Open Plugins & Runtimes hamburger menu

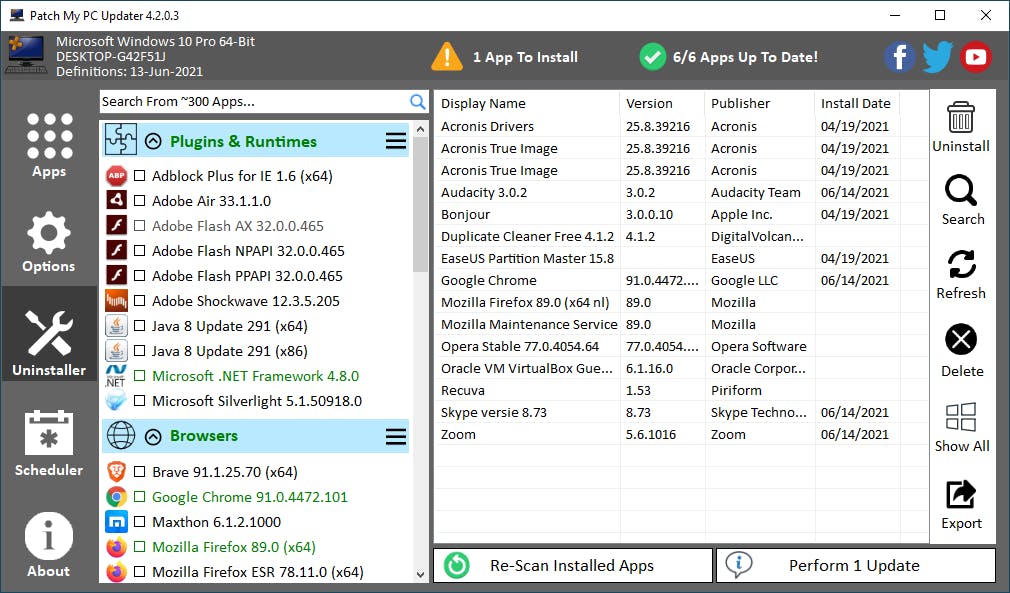(395, 141)
